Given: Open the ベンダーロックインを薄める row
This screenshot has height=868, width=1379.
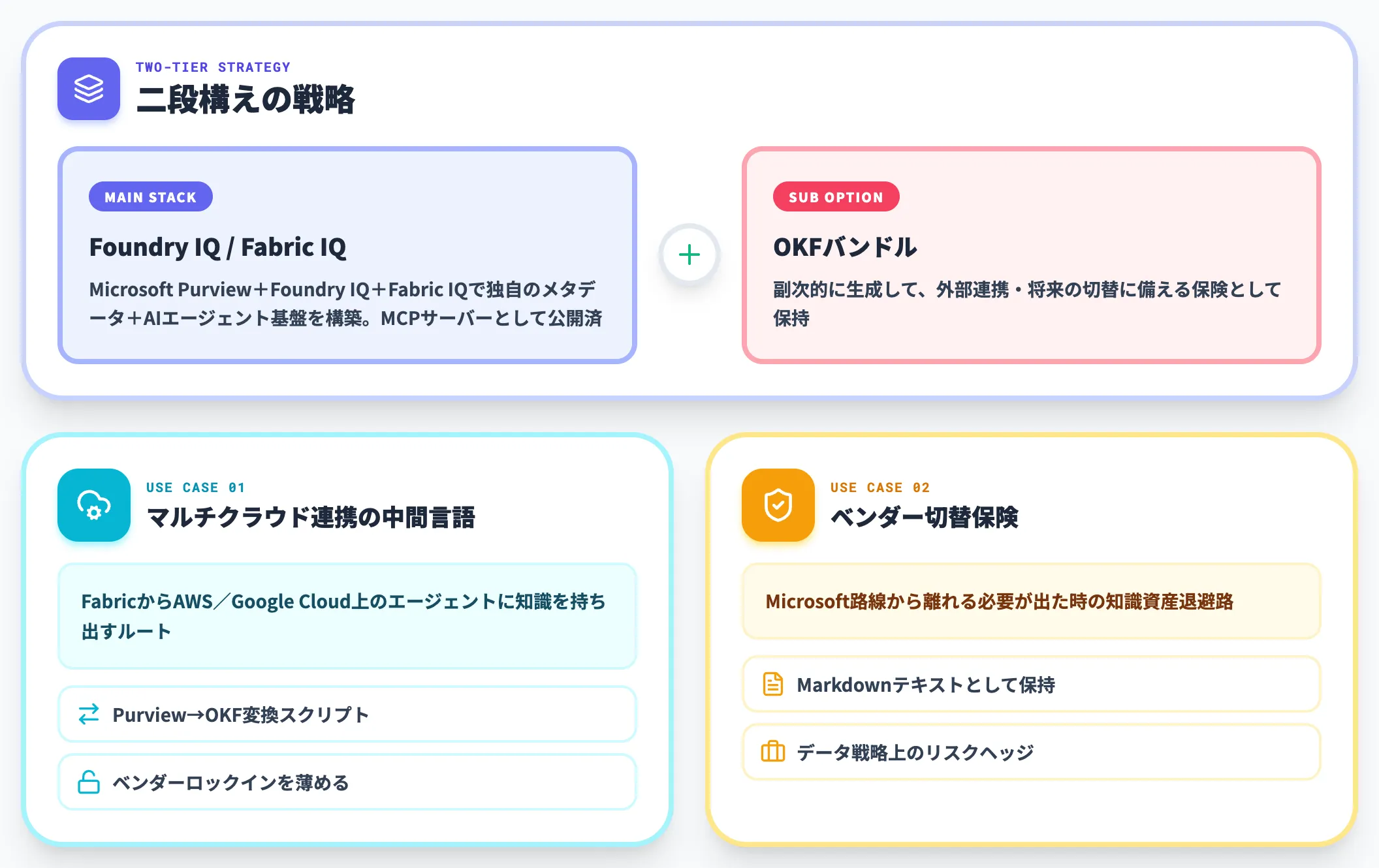Looking at the screenshot, I should [x=347, y=782].
